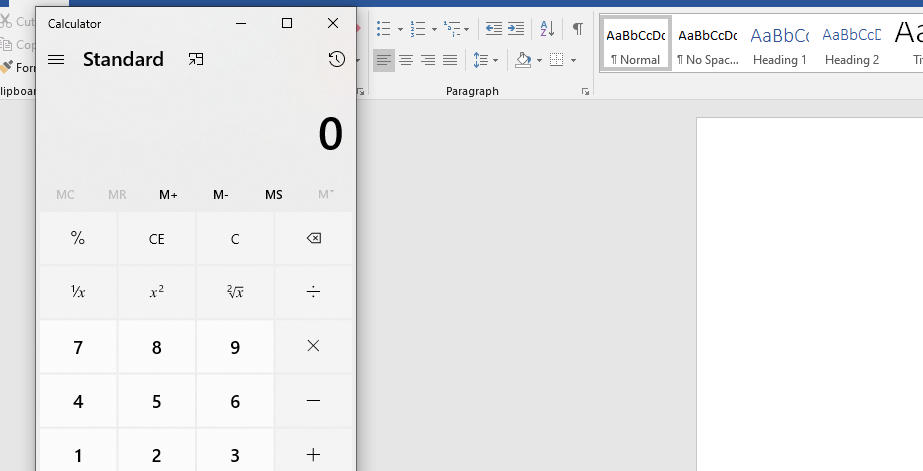
Task: Open the calculator navigation hamburger menu
Action: [x=56, y=60]
